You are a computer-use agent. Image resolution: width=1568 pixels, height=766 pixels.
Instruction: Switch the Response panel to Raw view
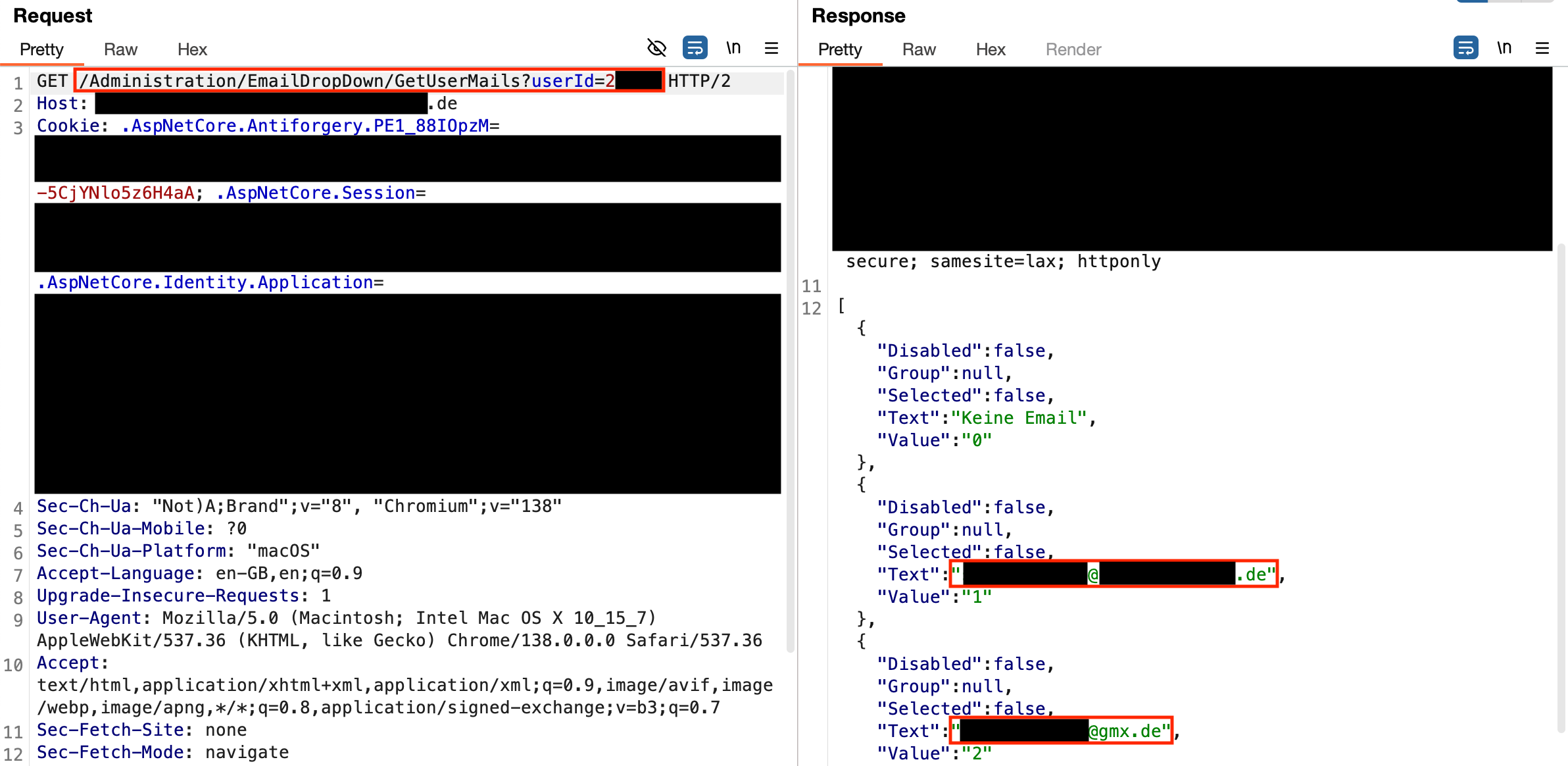[919, 49]
